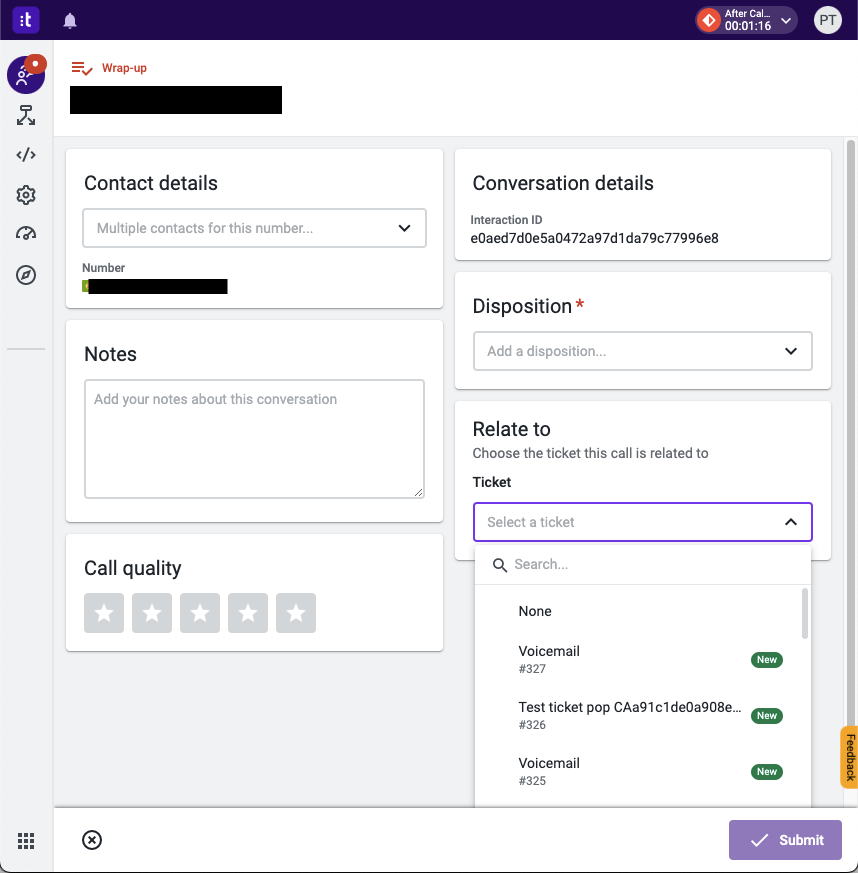Viewport: 858px width, 873px height.
Task: Click the Submit button
Action: 785,840
